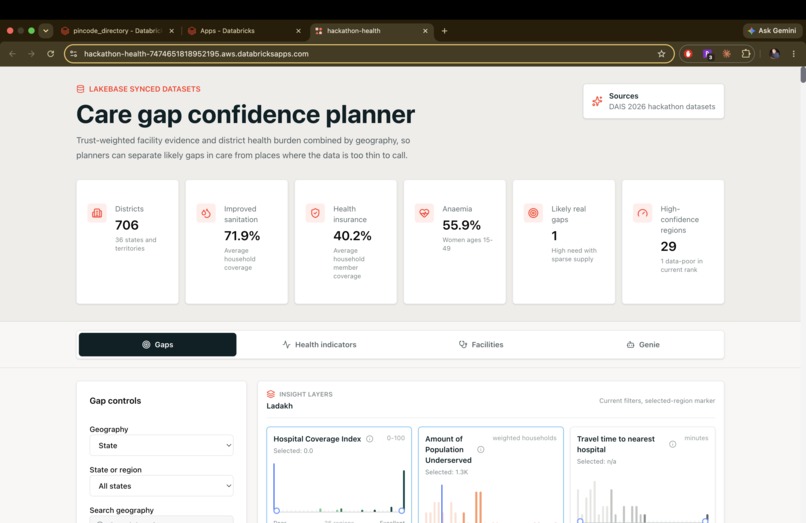
Task: Click the Amount of Population Underserved chart
Action: click(491, 475)
